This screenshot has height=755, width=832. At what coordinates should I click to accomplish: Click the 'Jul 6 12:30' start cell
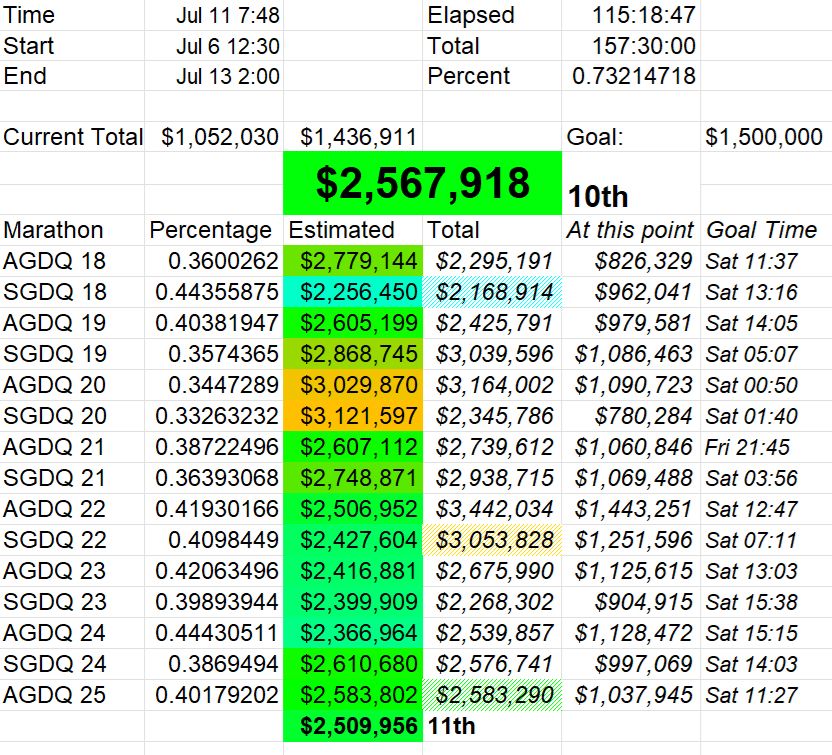[214, 46]
